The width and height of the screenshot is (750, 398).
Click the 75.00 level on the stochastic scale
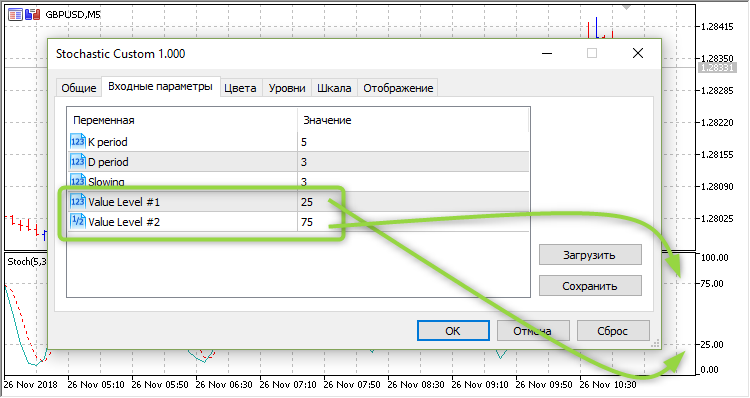pos(712,284)
